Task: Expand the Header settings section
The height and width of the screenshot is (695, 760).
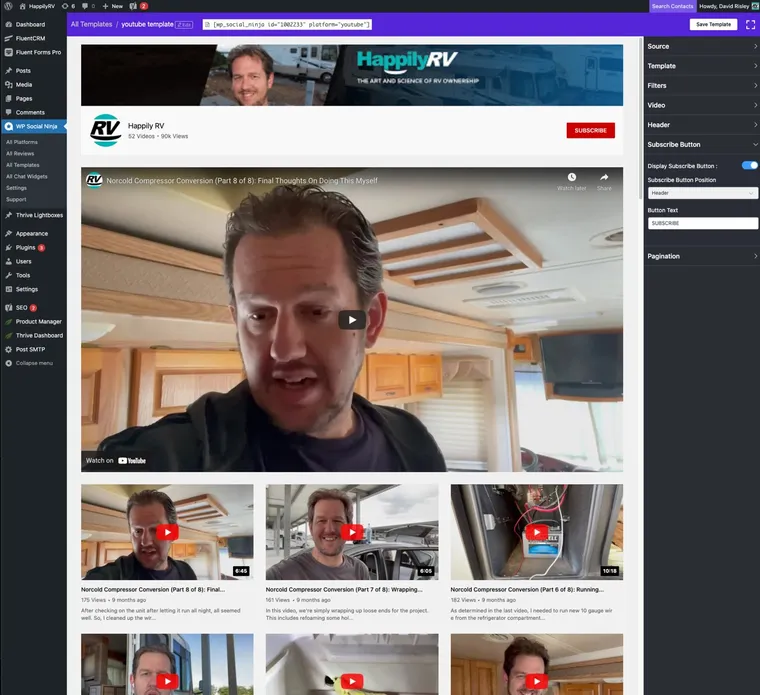Action: [702, 125]
